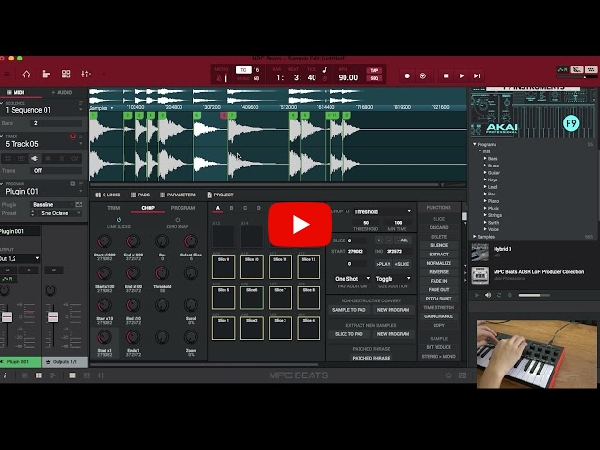600x450 pixels.
Task: Open the PARAMETERS tab
Action: point(178,195)
